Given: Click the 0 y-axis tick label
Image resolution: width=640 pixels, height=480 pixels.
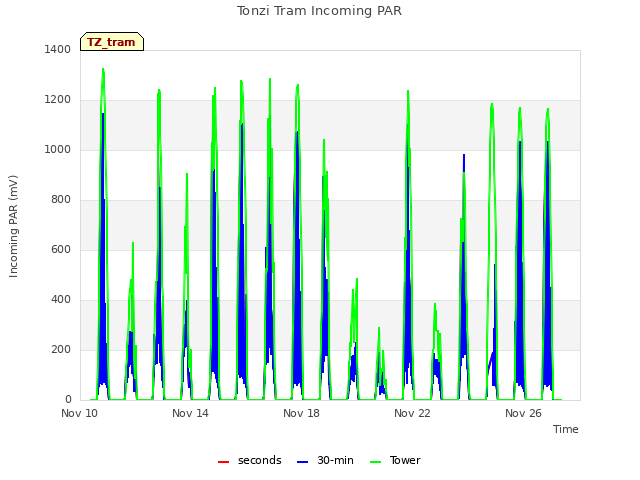Looking at the screenshot, I should (68, 399).
